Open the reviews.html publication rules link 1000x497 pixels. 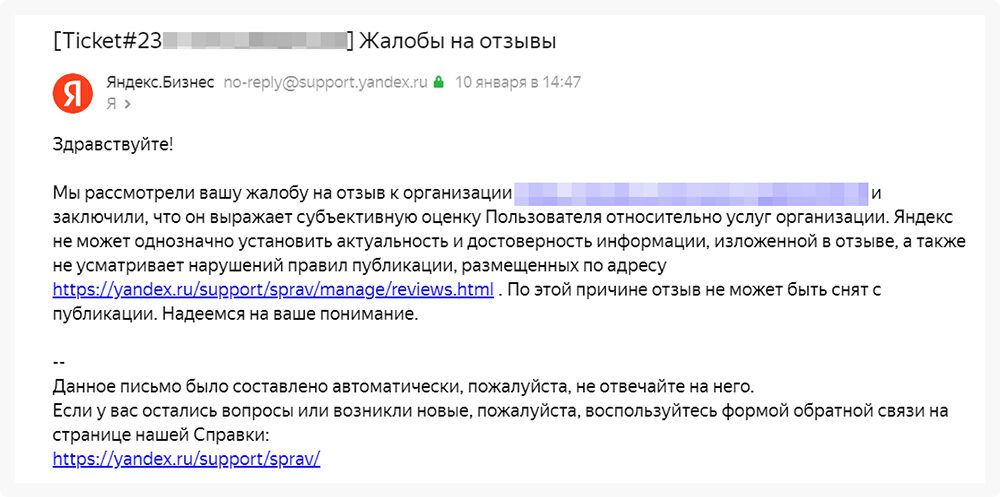(x=273, y=290)
